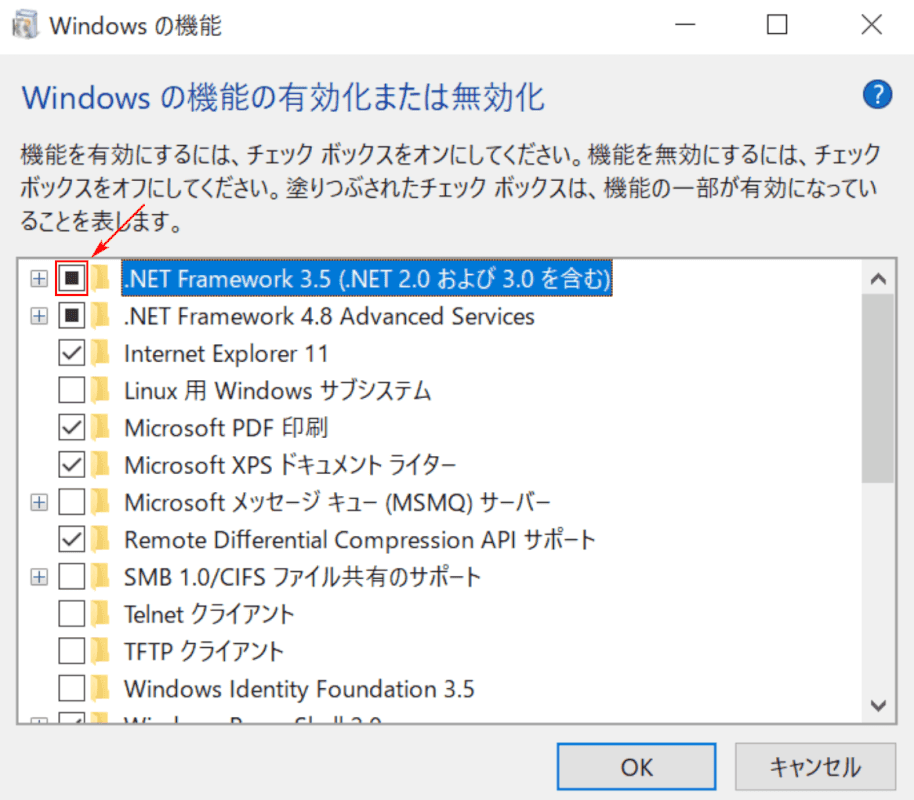Expand Microsoft メッセージ キュー (MSMQ) サーバー node

click(39, 503)
